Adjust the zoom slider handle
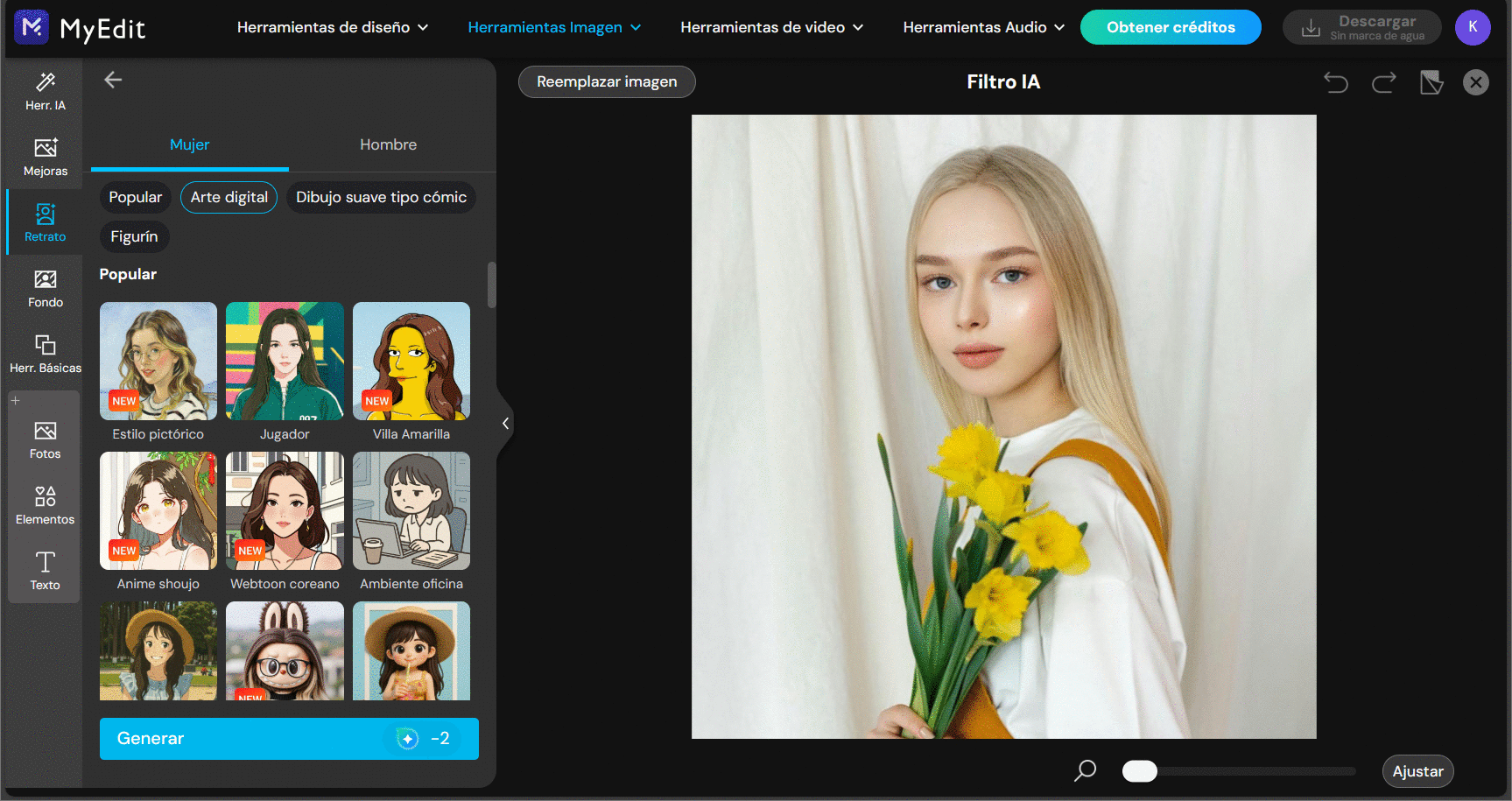The height and width of the screenshot is (801, 1512). pyautogui.click(x=1139, y=771)
